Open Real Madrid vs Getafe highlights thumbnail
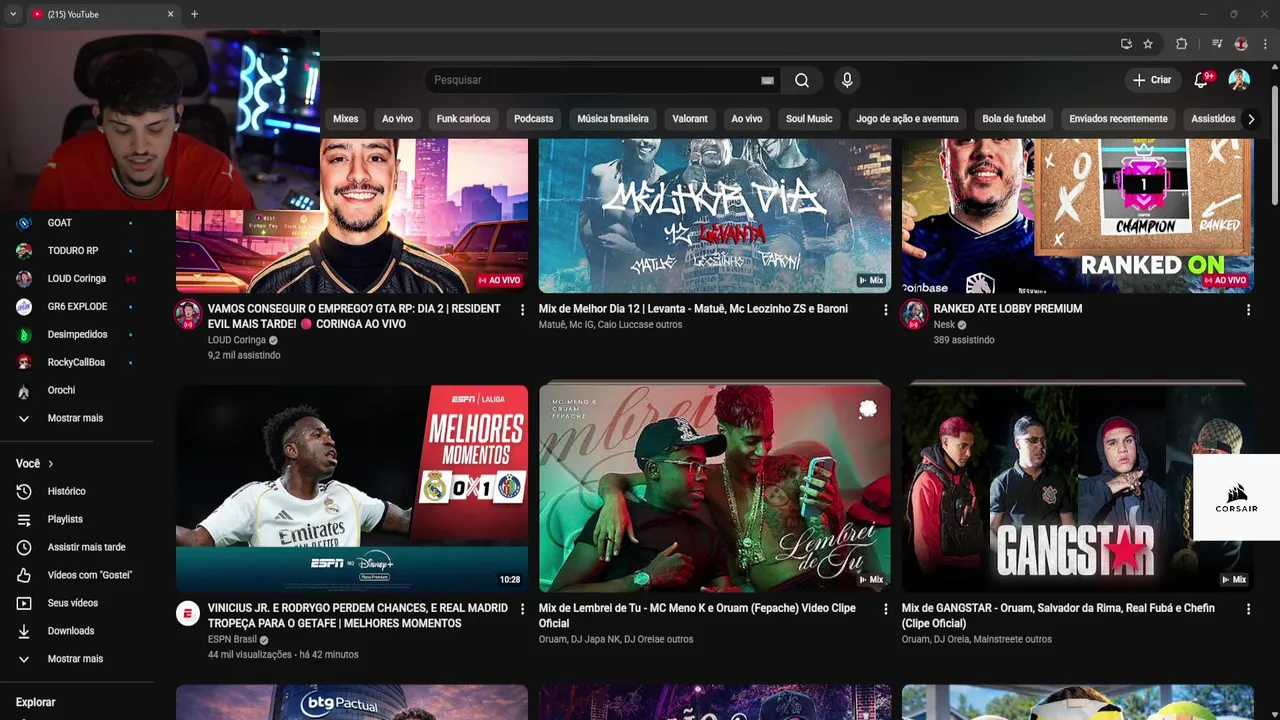 click(x=352, y=488)
